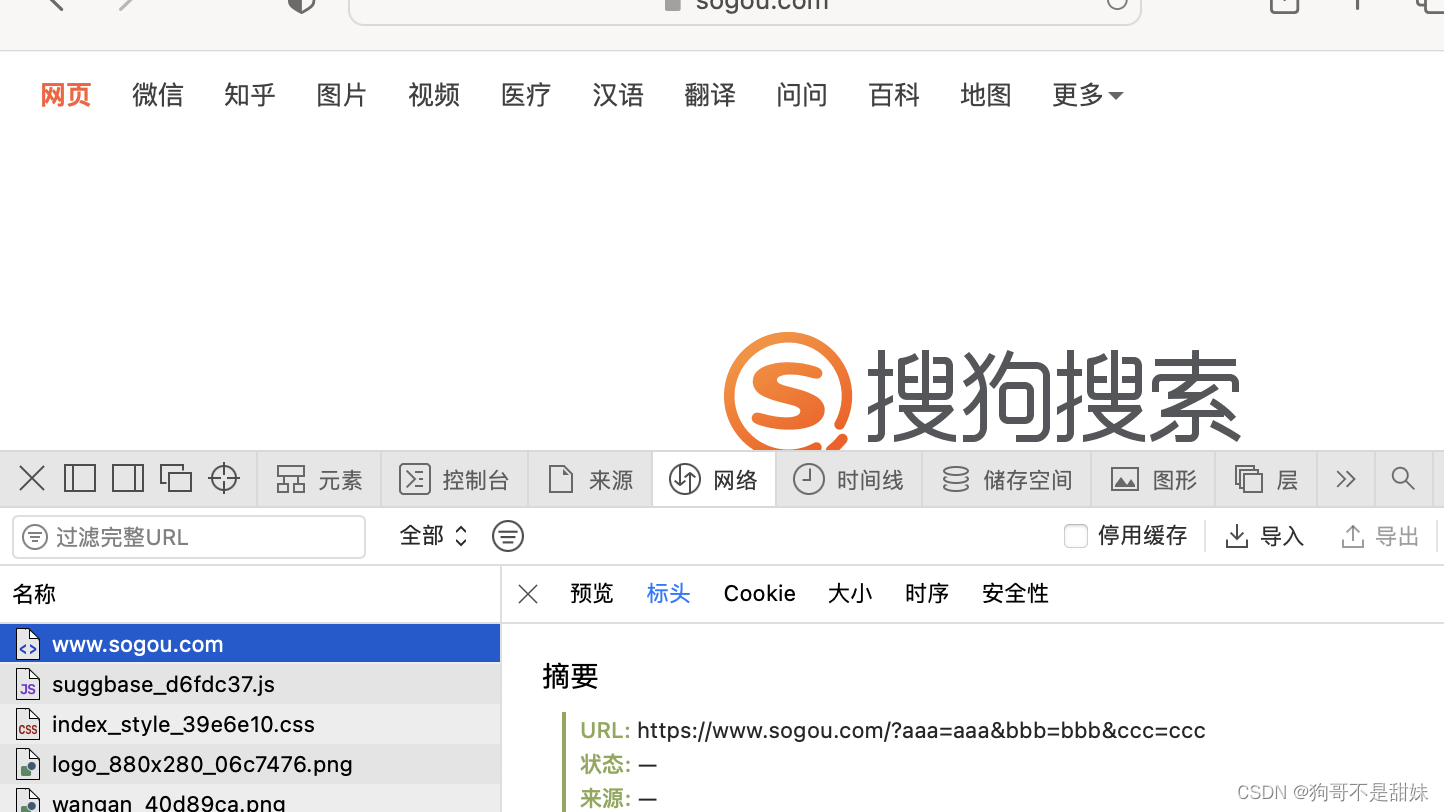Start element selection with crosshair icon
The width and height of the screenshot is (1444, 812).
click(224, 479)
